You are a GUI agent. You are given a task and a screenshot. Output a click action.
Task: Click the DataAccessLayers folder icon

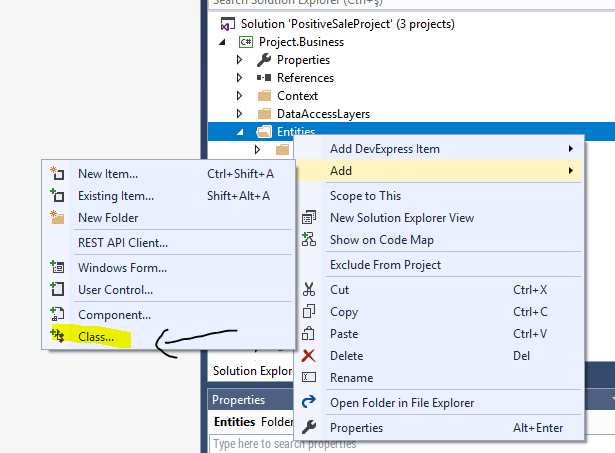point(264,114)
